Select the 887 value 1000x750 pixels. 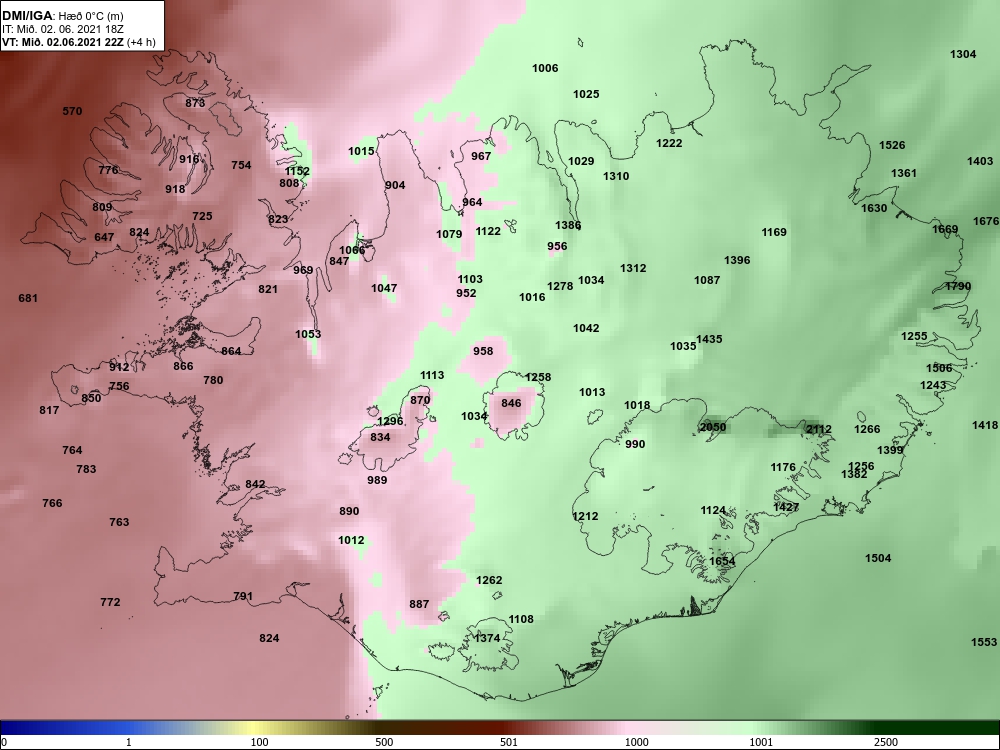coord(419,604)
